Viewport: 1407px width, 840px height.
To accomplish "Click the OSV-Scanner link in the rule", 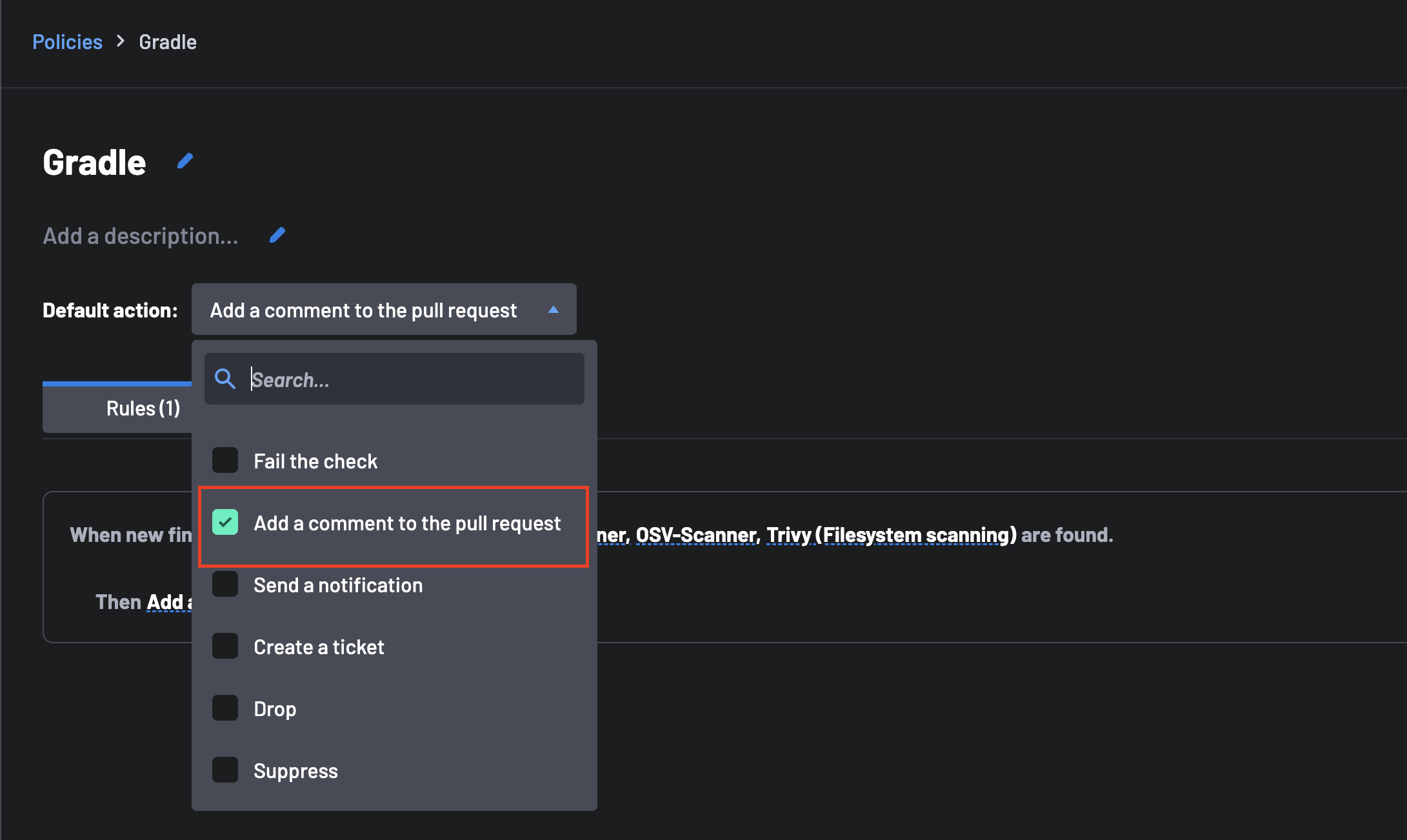I will (x=695, y=535).
